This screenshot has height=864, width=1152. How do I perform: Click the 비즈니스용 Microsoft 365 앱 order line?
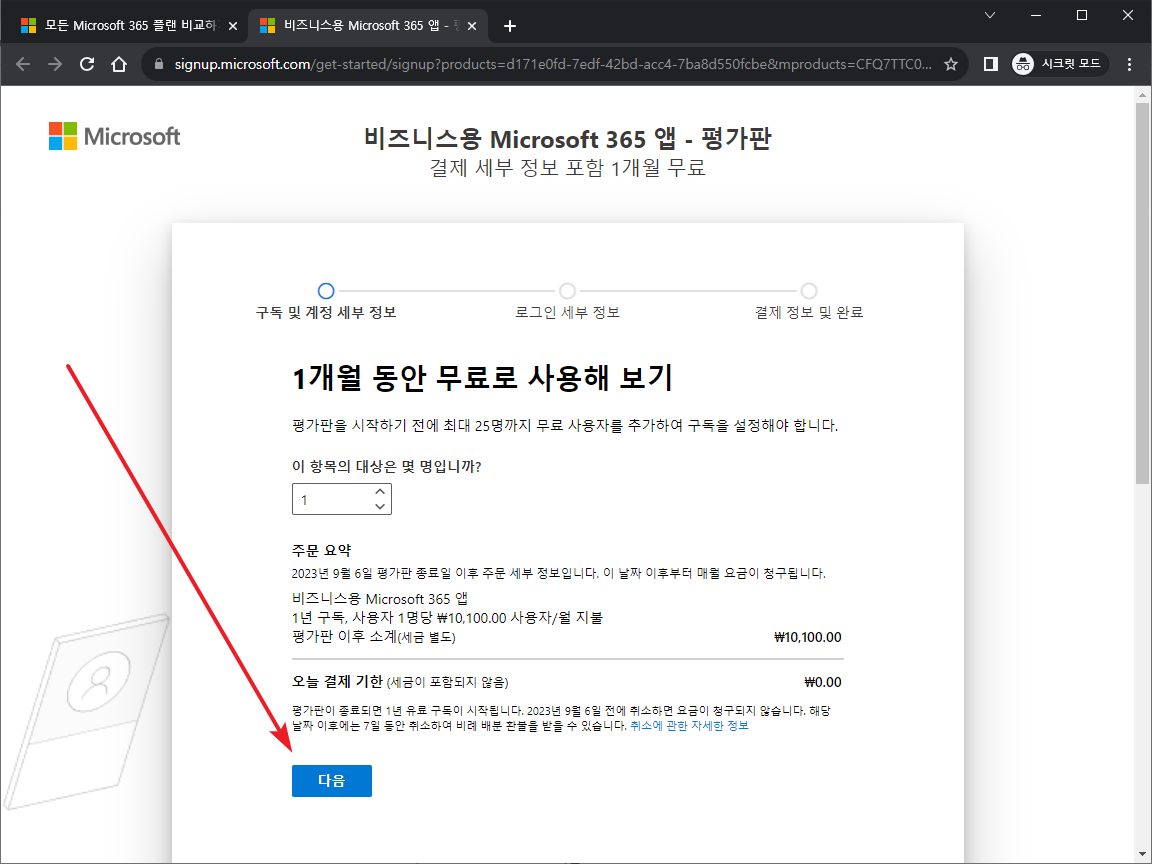pos(380,599)
